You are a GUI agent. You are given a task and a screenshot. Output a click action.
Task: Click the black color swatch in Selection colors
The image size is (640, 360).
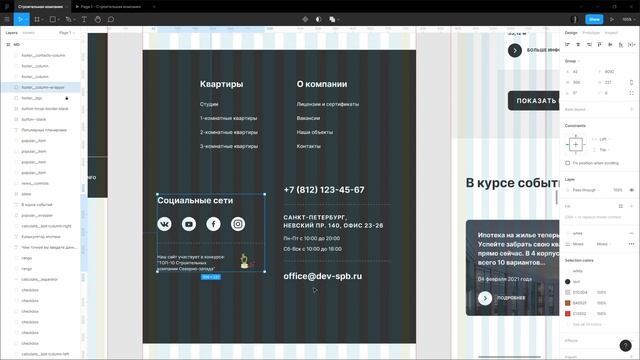pos(567,282)
